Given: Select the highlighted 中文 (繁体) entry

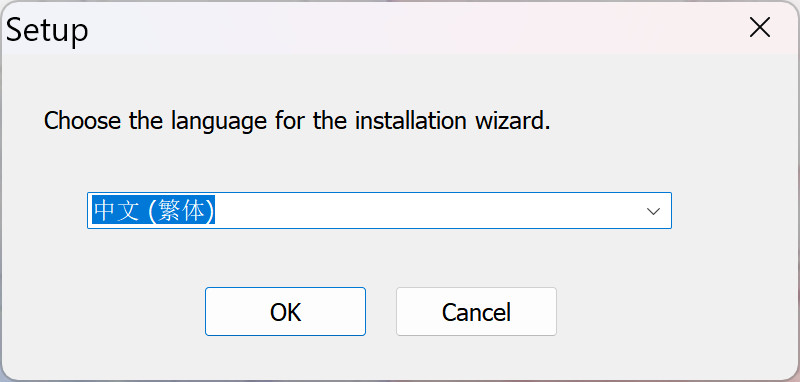Looking at the screenshot, I should (x=154, y=210).
